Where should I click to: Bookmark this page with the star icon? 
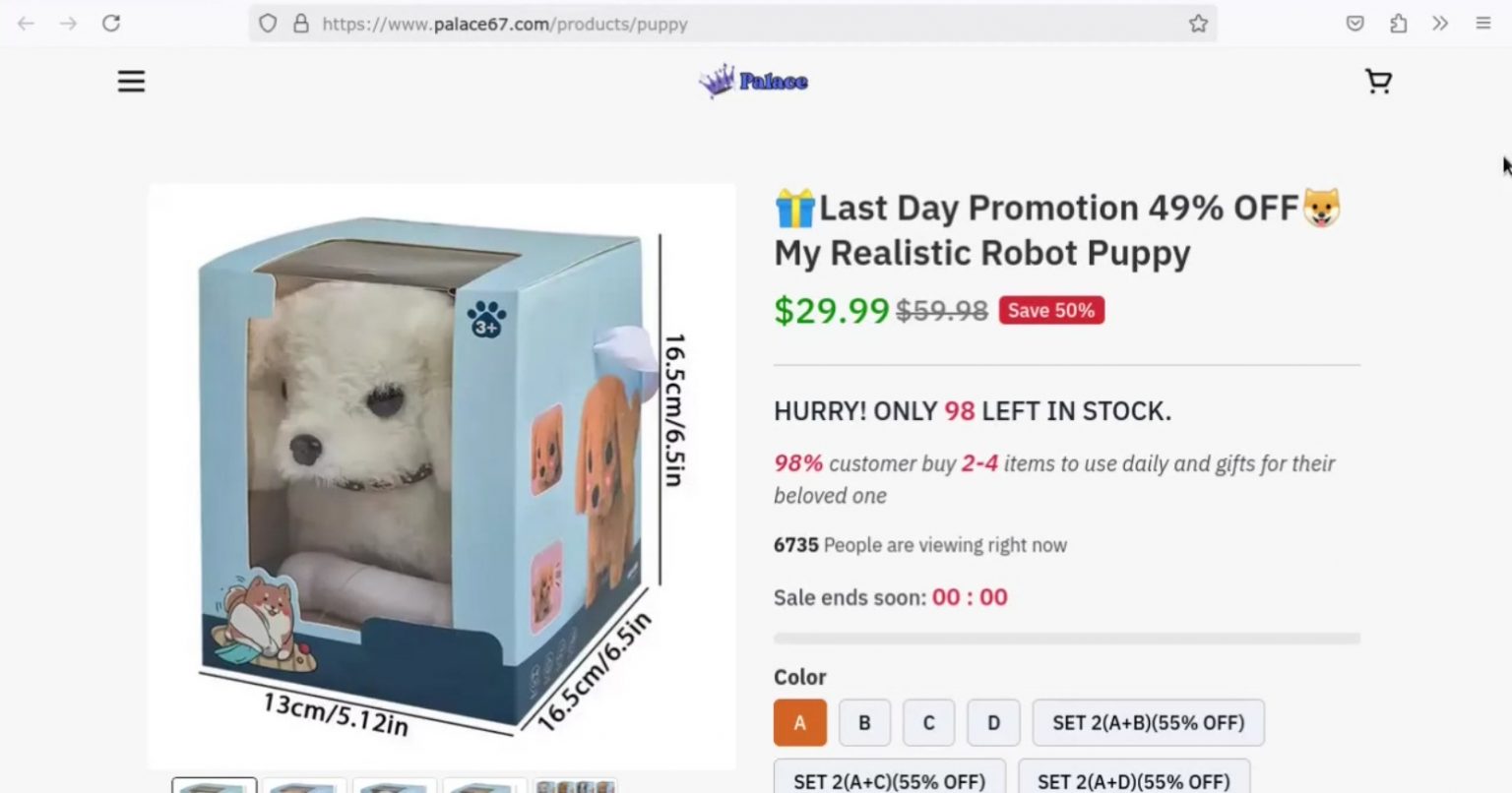pos(1199,23)
